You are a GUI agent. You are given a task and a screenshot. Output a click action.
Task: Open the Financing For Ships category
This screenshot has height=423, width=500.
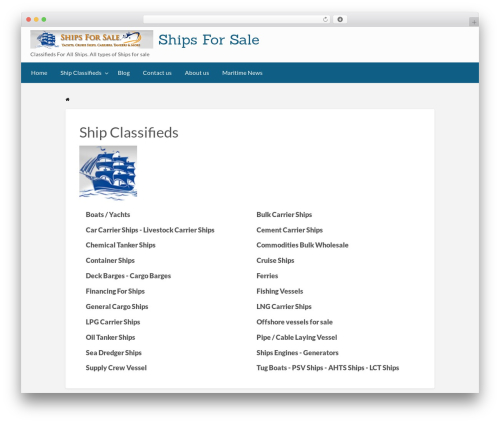[x=115, y=291]
